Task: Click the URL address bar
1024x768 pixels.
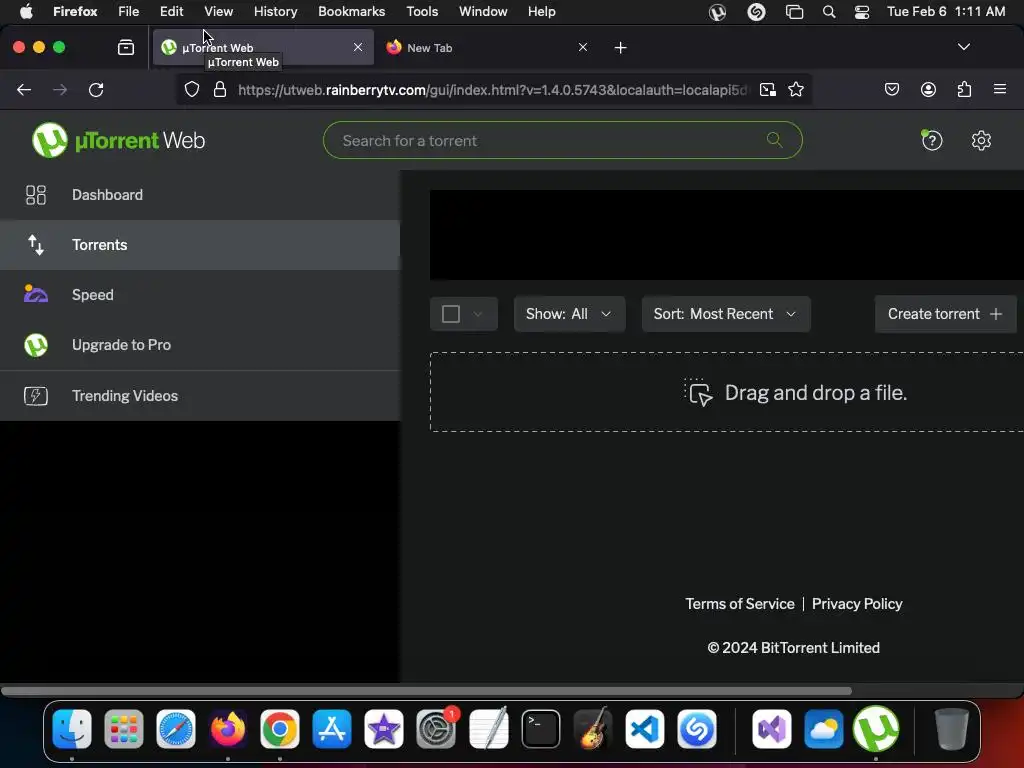Action: pyautogui.click(x=493, y=90)
